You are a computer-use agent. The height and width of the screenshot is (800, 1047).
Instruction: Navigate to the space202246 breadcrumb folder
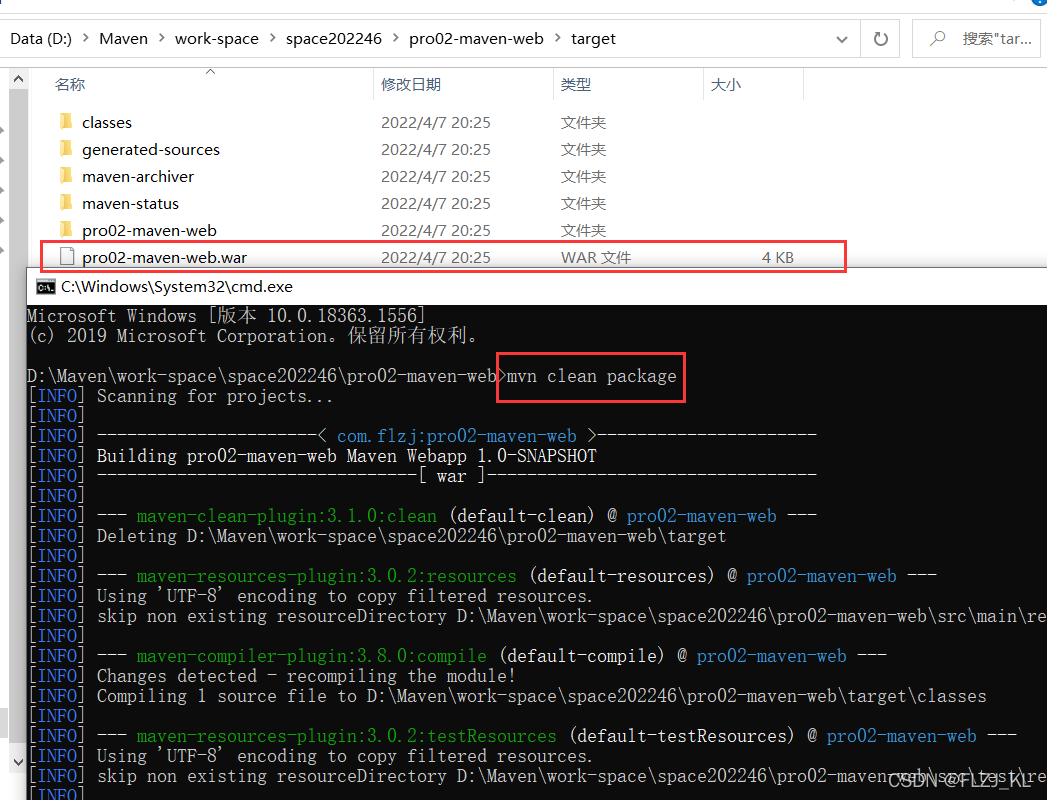coord(334,39)
